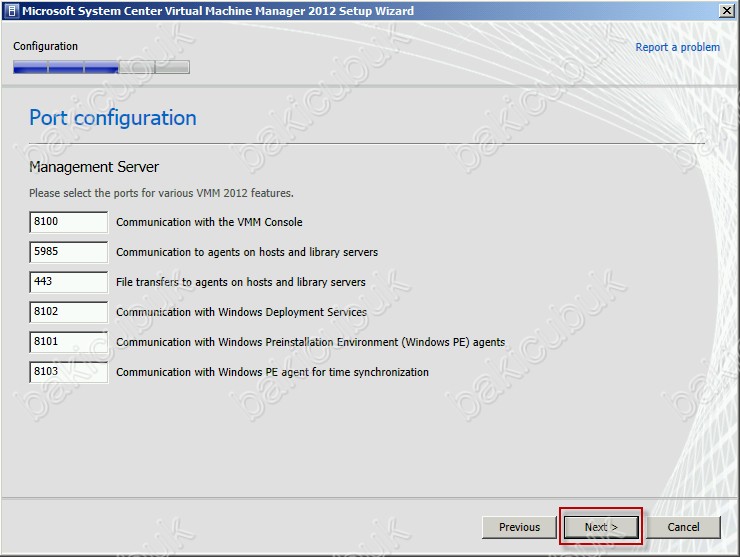
Task: Close the Setup Wizard window
Action: (725, 11)
